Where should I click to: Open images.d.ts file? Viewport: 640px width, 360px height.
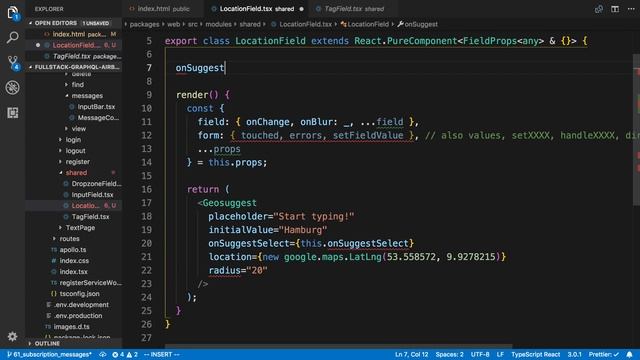coord(71,327)
